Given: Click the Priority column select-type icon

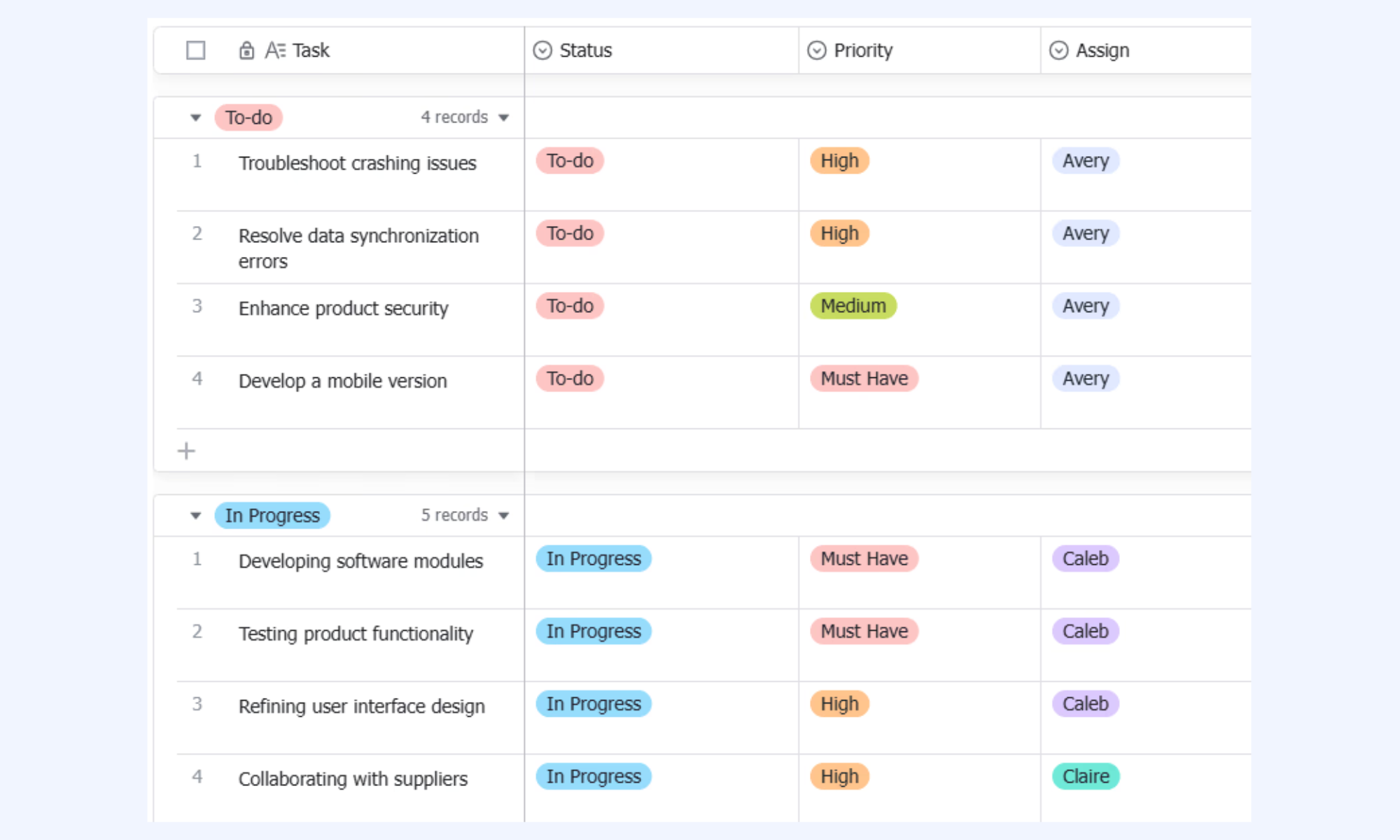Looking at the screenshot, I should (x=817, y=50).
